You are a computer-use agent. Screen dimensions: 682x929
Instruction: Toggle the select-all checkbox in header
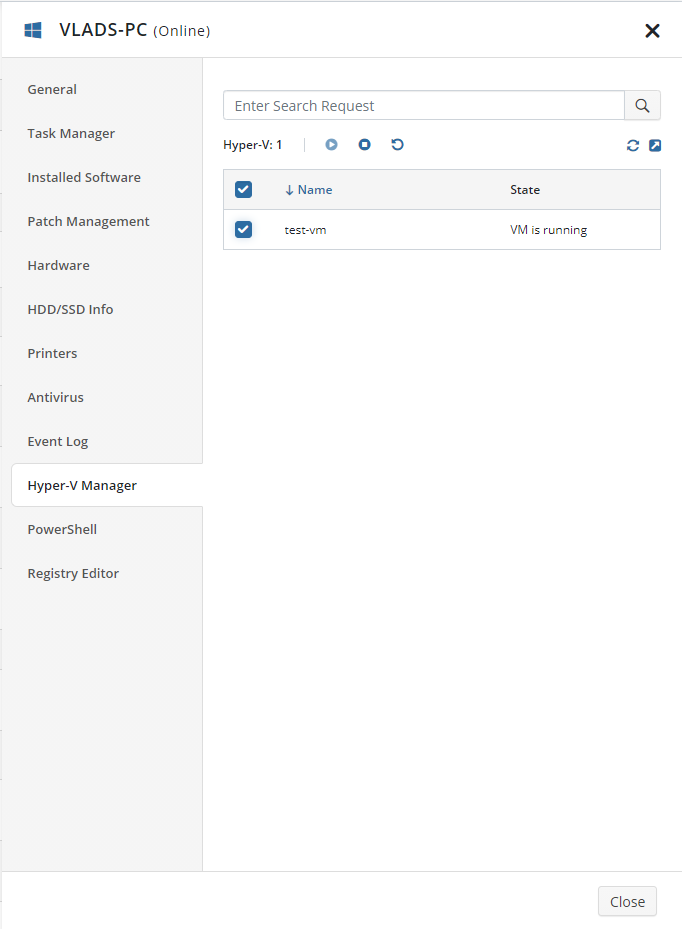pyautogui.click(x=244, y=190)
